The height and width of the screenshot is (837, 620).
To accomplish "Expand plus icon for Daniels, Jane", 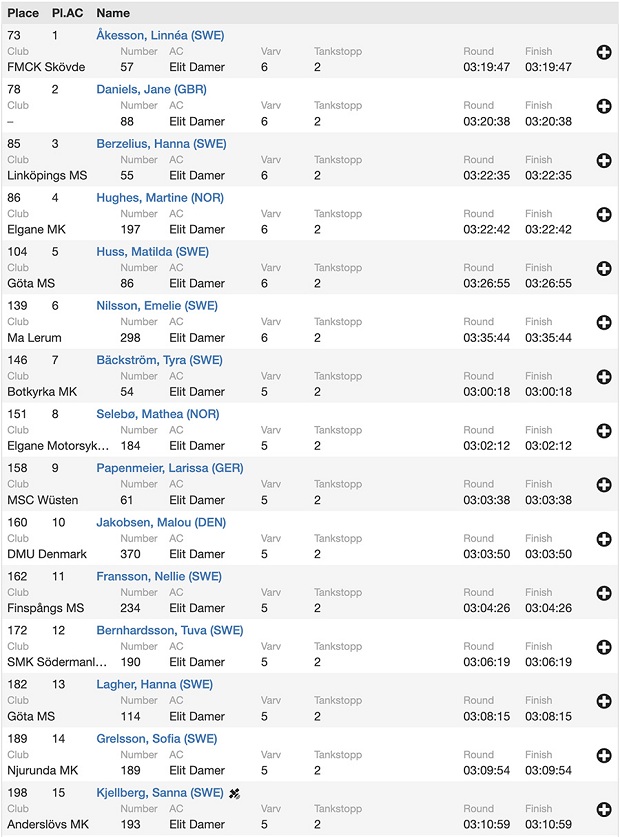I will coord(603,106).
